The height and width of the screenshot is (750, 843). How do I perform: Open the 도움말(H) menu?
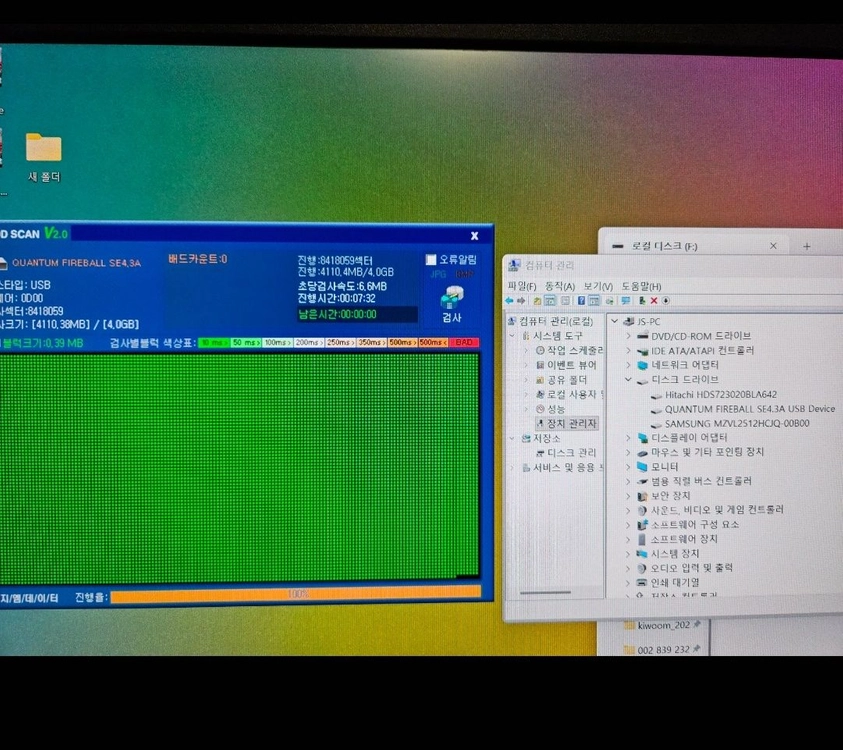point(641,286)
